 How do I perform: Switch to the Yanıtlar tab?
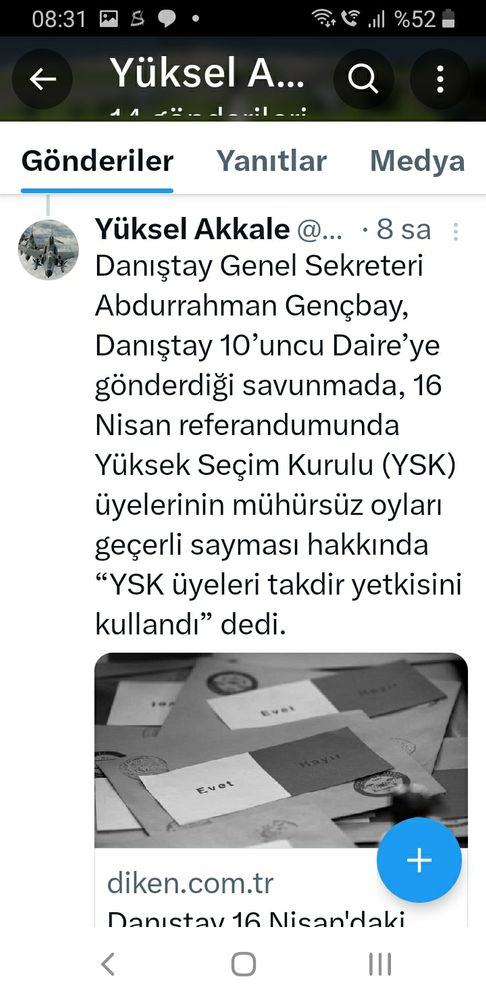click(x=271, y=161)
